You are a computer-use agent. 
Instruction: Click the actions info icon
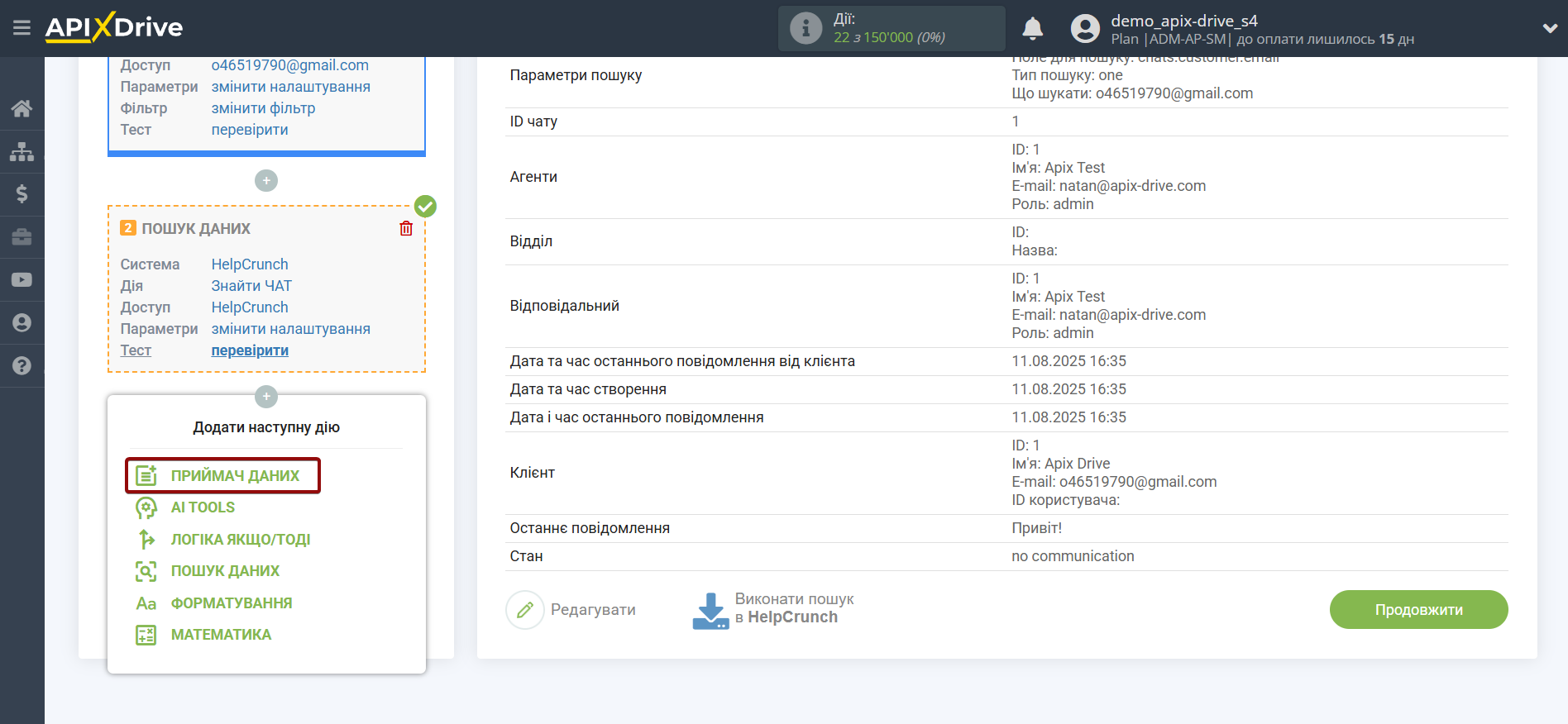coord(806,28)
